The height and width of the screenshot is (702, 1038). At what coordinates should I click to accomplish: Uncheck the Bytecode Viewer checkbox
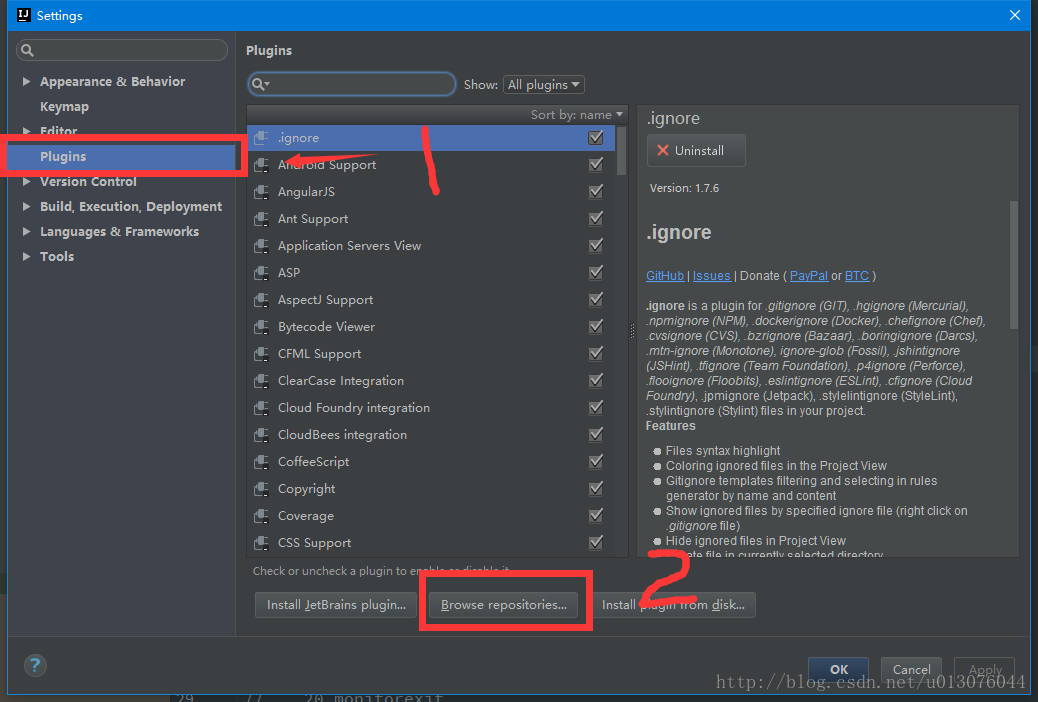(596, 326)
